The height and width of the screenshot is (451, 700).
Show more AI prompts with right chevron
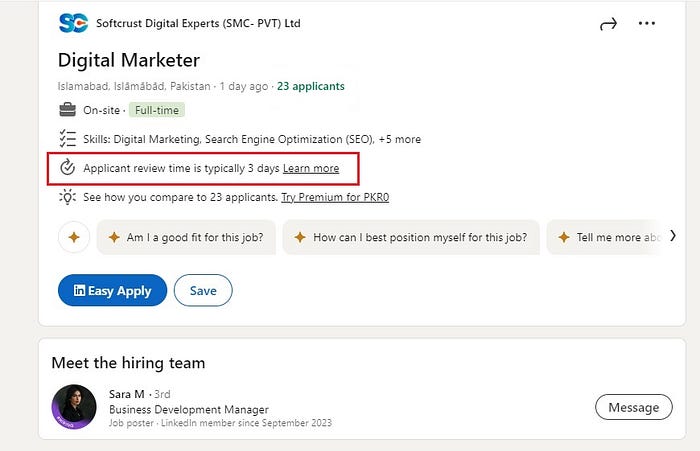click(x=673, y=236)
